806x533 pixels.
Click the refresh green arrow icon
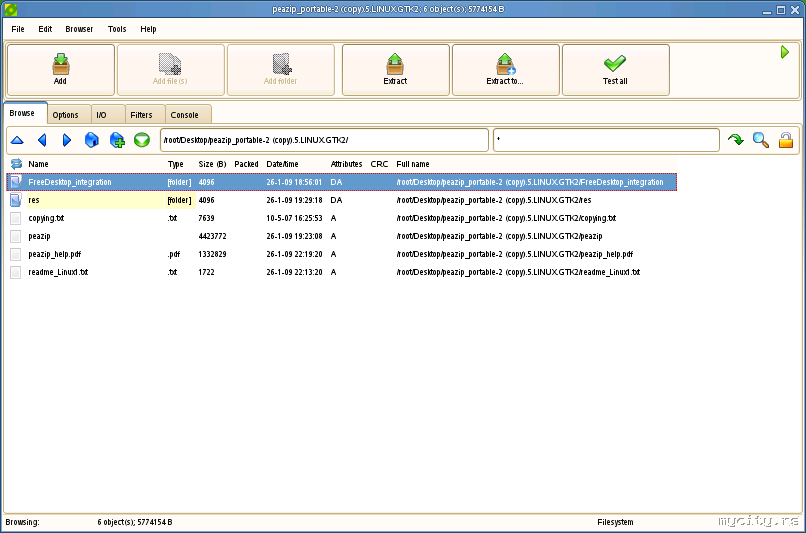coord(736,140)
